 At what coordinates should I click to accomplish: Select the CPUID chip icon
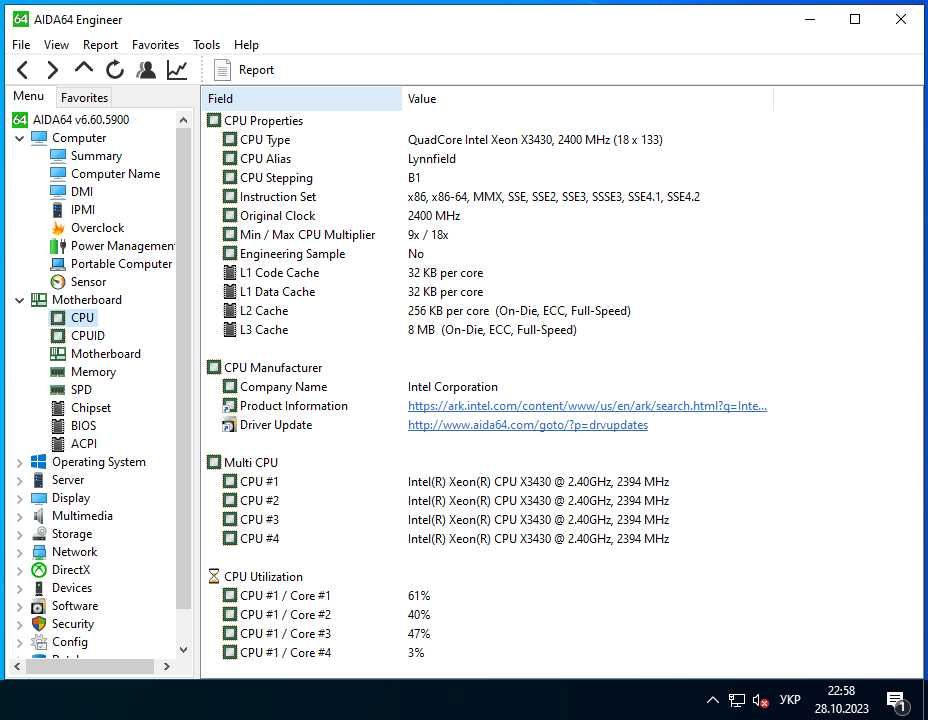coord(58,336)
